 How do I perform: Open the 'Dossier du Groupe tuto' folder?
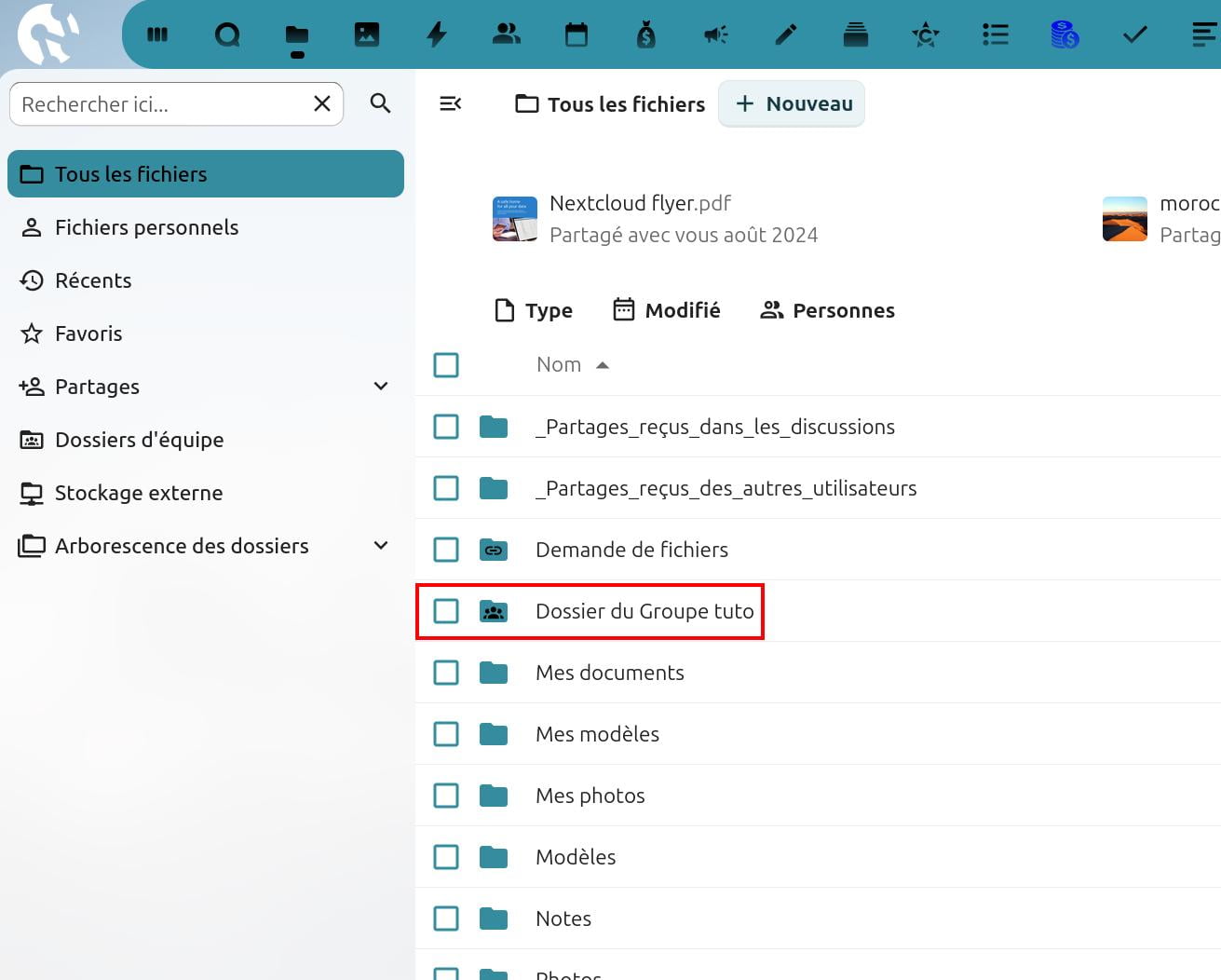tap(644, 611)
